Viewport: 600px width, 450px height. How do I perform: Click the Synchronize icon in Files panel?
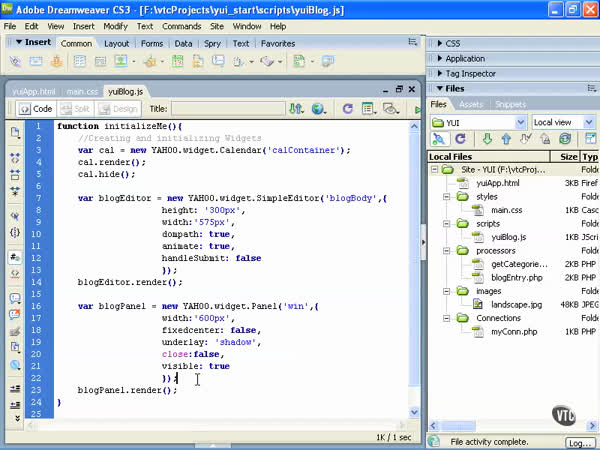tap(565, 139)
